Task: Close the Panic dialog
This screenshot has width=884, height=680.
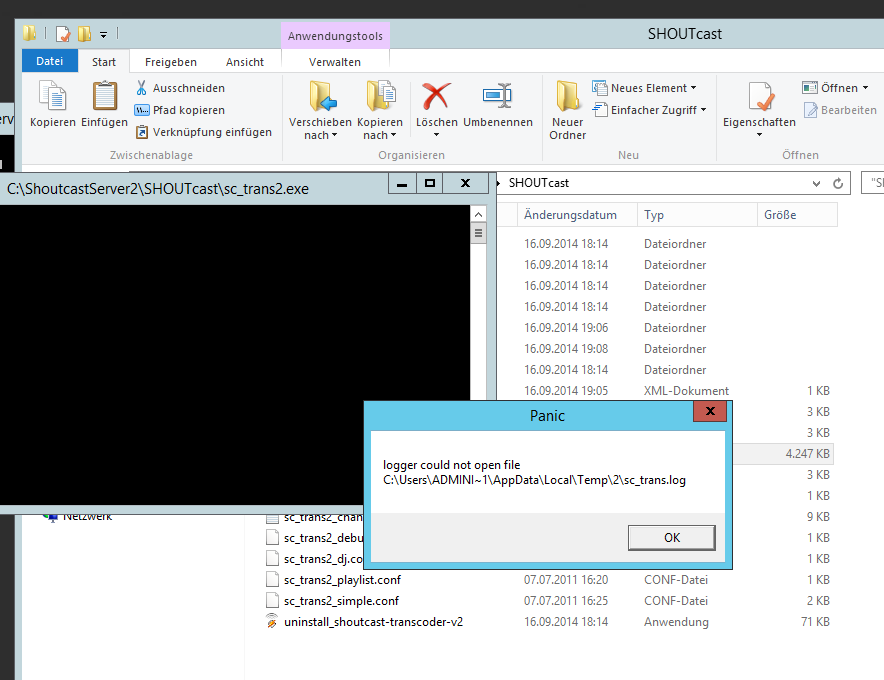Action: (x=710, y=411)
